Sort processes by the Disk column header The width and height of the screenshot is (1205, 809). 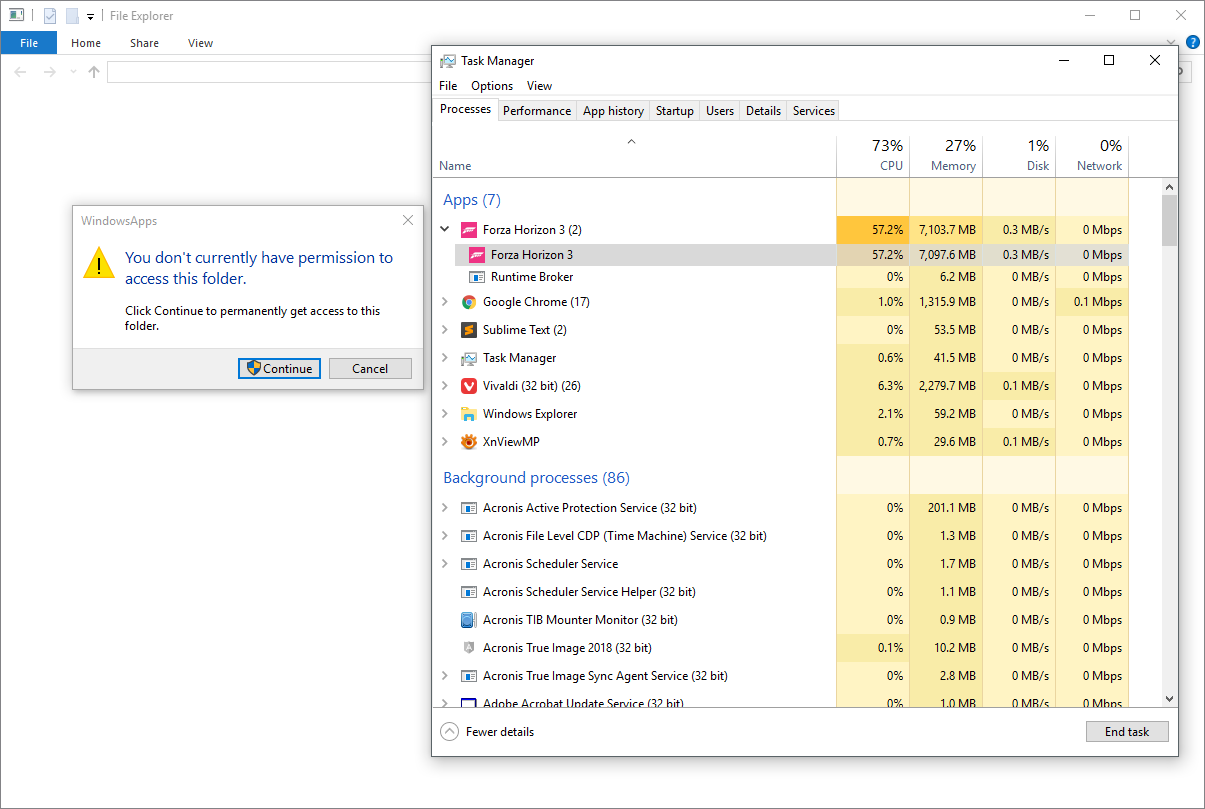click(x=1019, y=156)
